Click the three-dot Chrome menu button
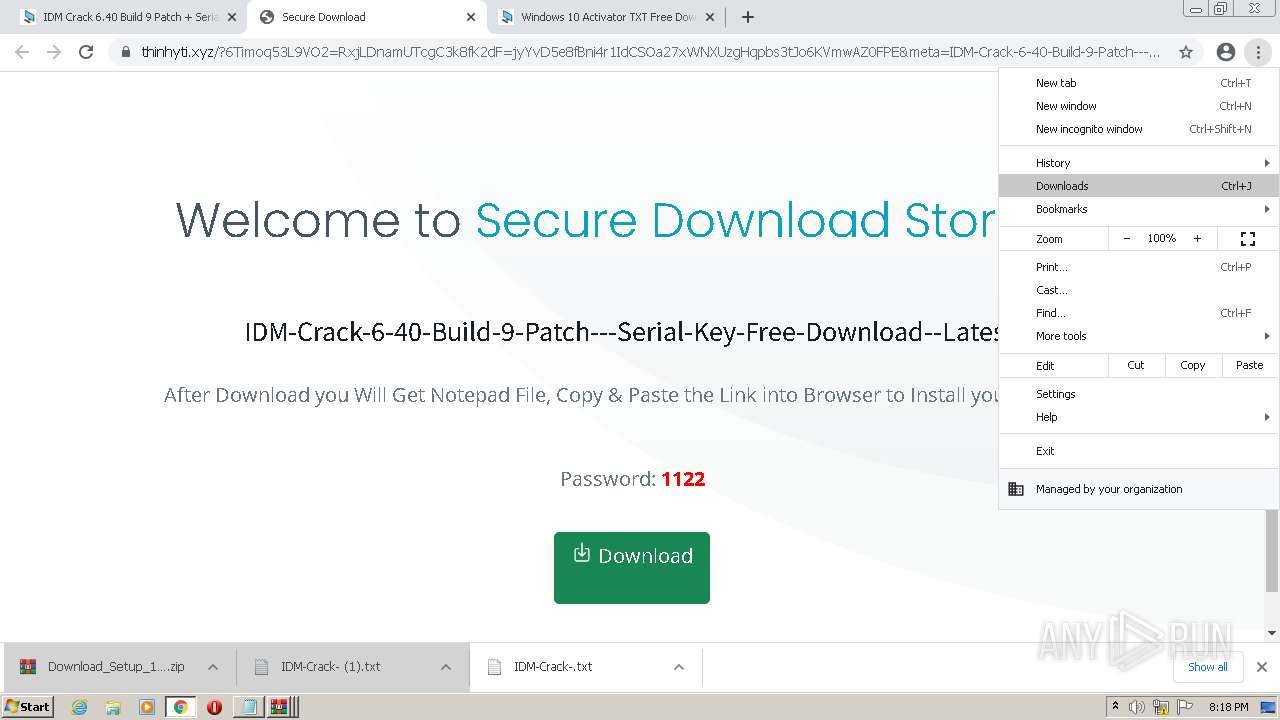1280x720 pixels. (1258, 52)
